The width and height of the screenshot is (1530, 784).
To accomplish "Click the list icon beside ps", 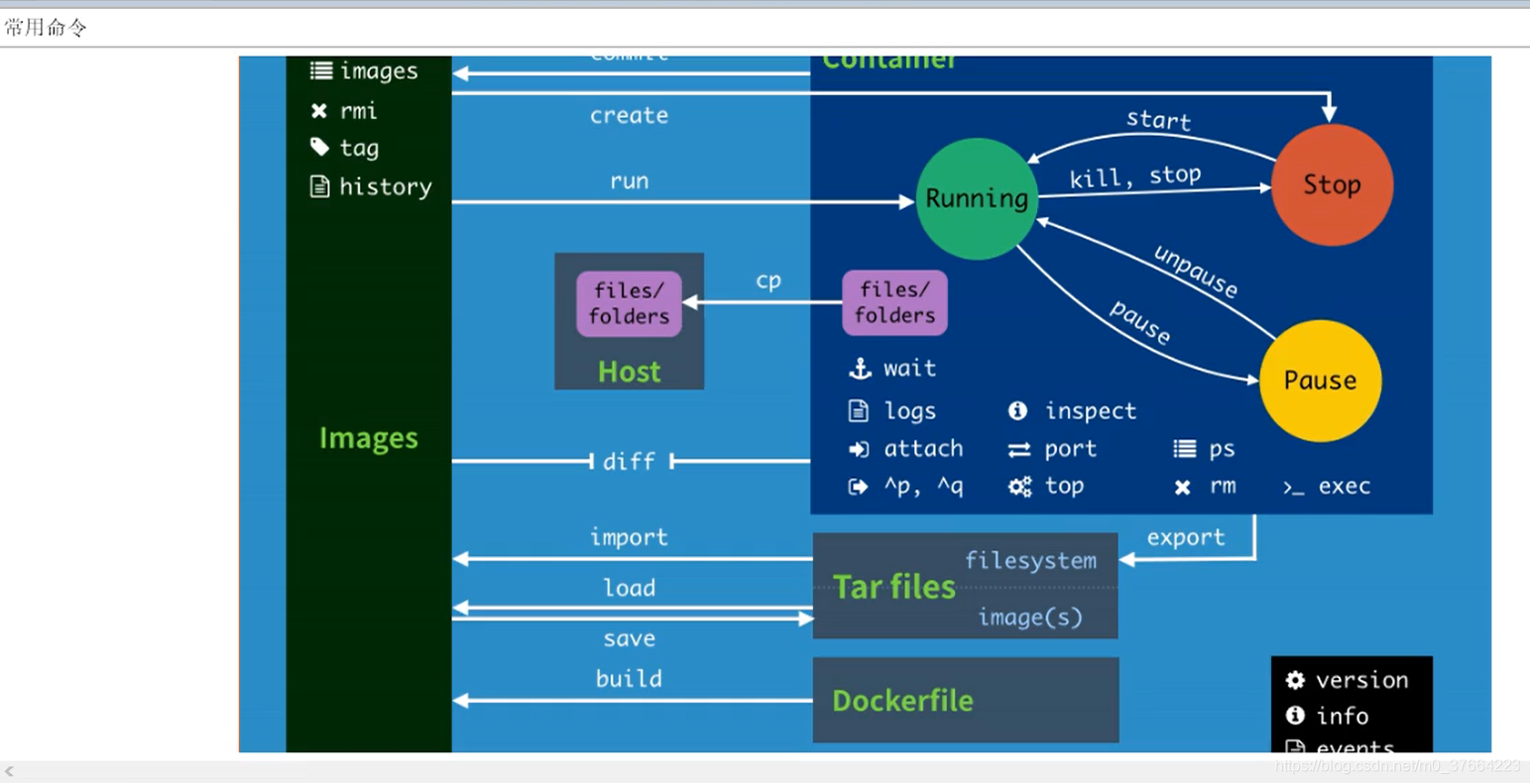I will pos(1185,449).
